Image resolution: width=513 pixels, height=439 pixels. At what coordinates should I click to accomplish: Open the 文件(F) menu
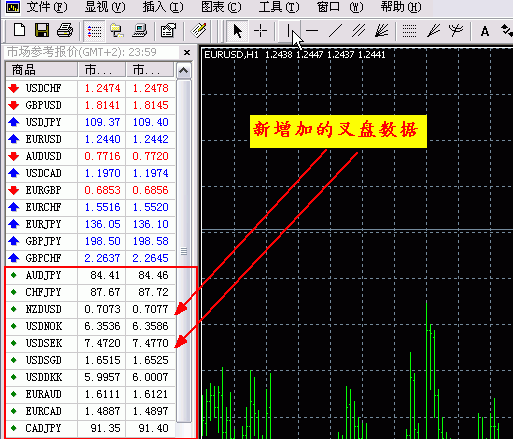47,7
